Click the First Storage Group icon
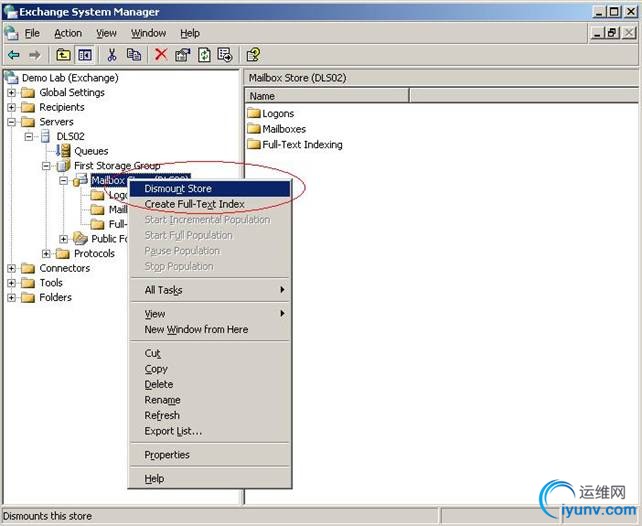Viewport: 642px width, 526px height. [63, 165]
